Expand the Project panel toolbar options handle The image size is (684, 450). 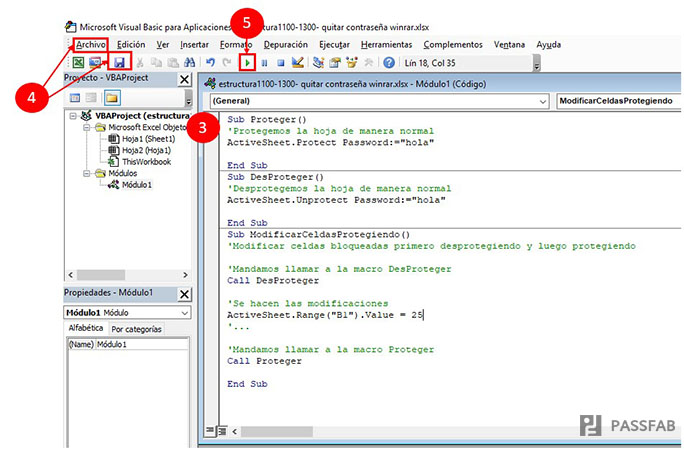click(188, 99)
